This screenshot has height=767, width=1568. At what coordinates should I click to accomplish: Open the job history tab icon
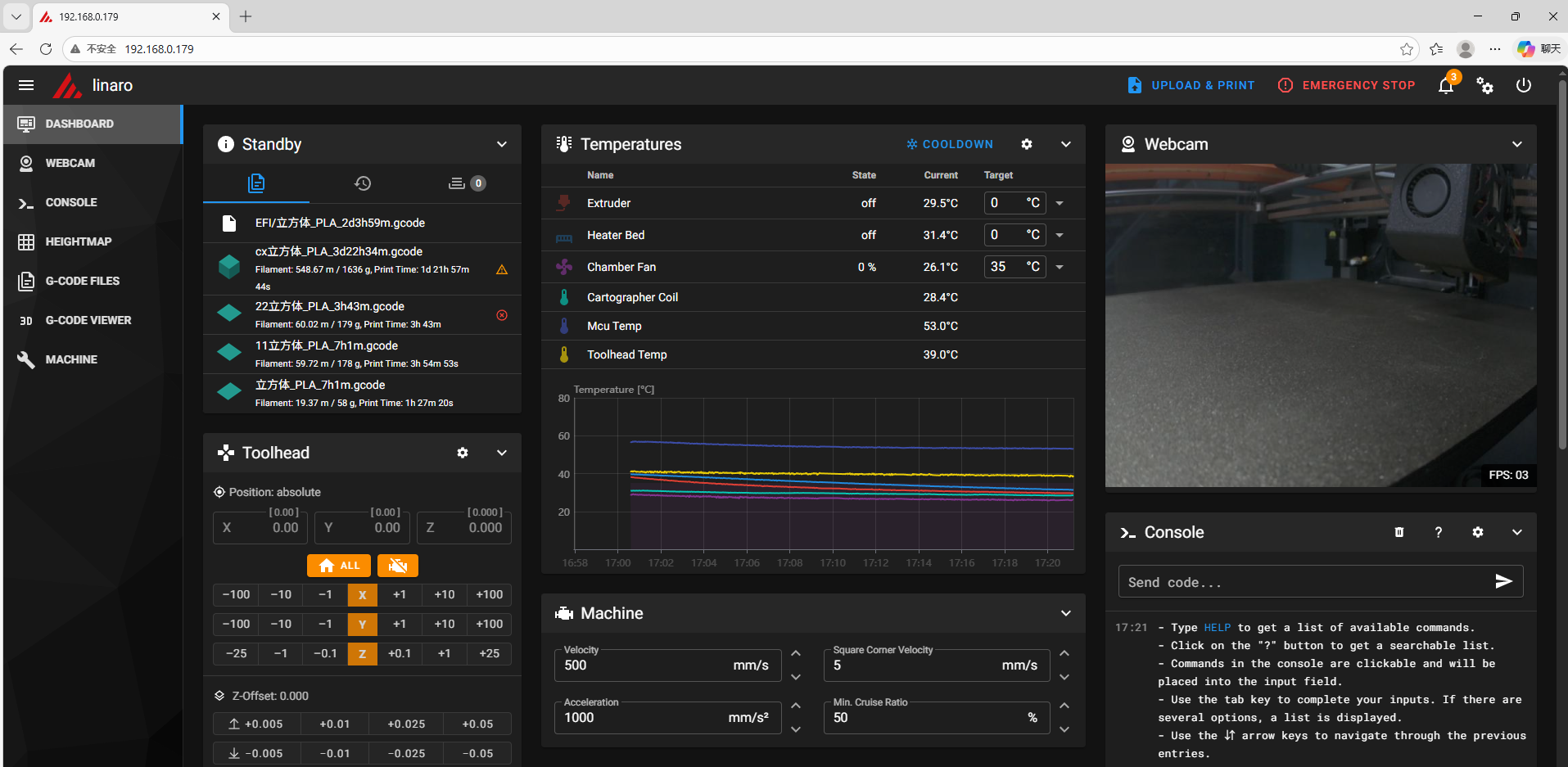363,183
